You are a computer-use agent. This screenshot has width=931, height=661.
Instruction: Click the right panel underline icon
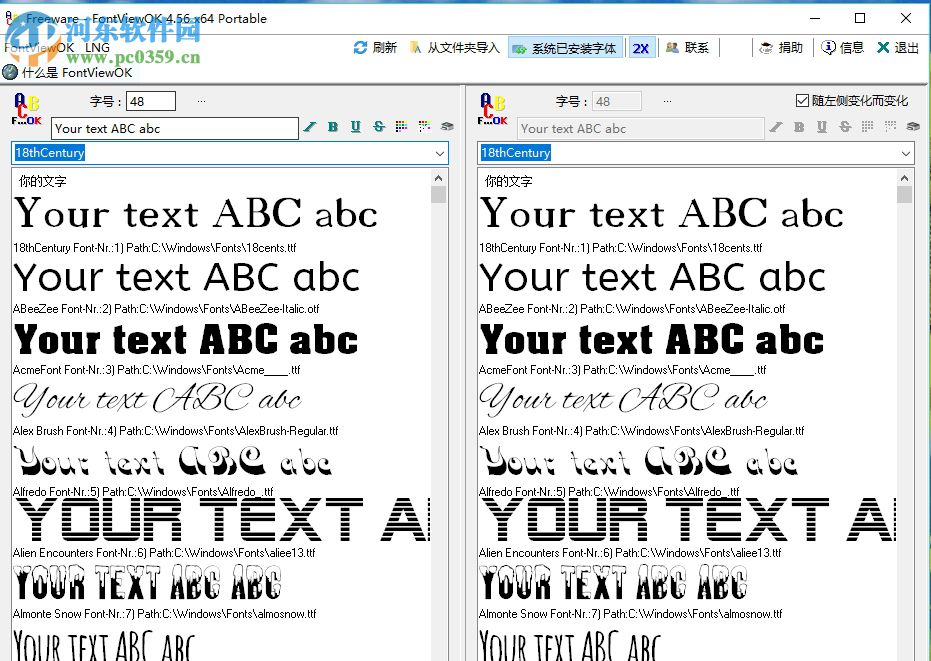(822, 126)
